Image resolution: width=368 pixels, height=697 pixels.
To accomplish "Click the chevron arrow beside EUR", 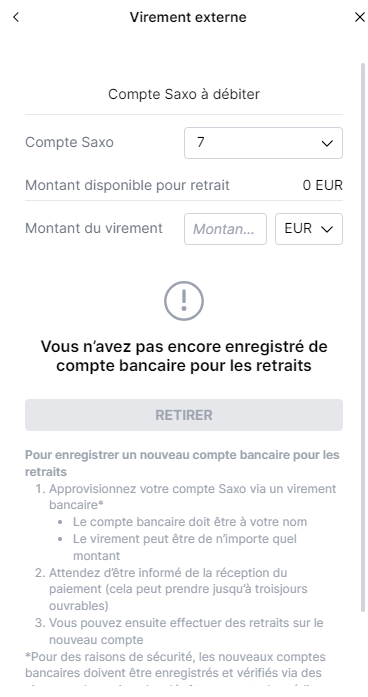I will coord(327,229).
